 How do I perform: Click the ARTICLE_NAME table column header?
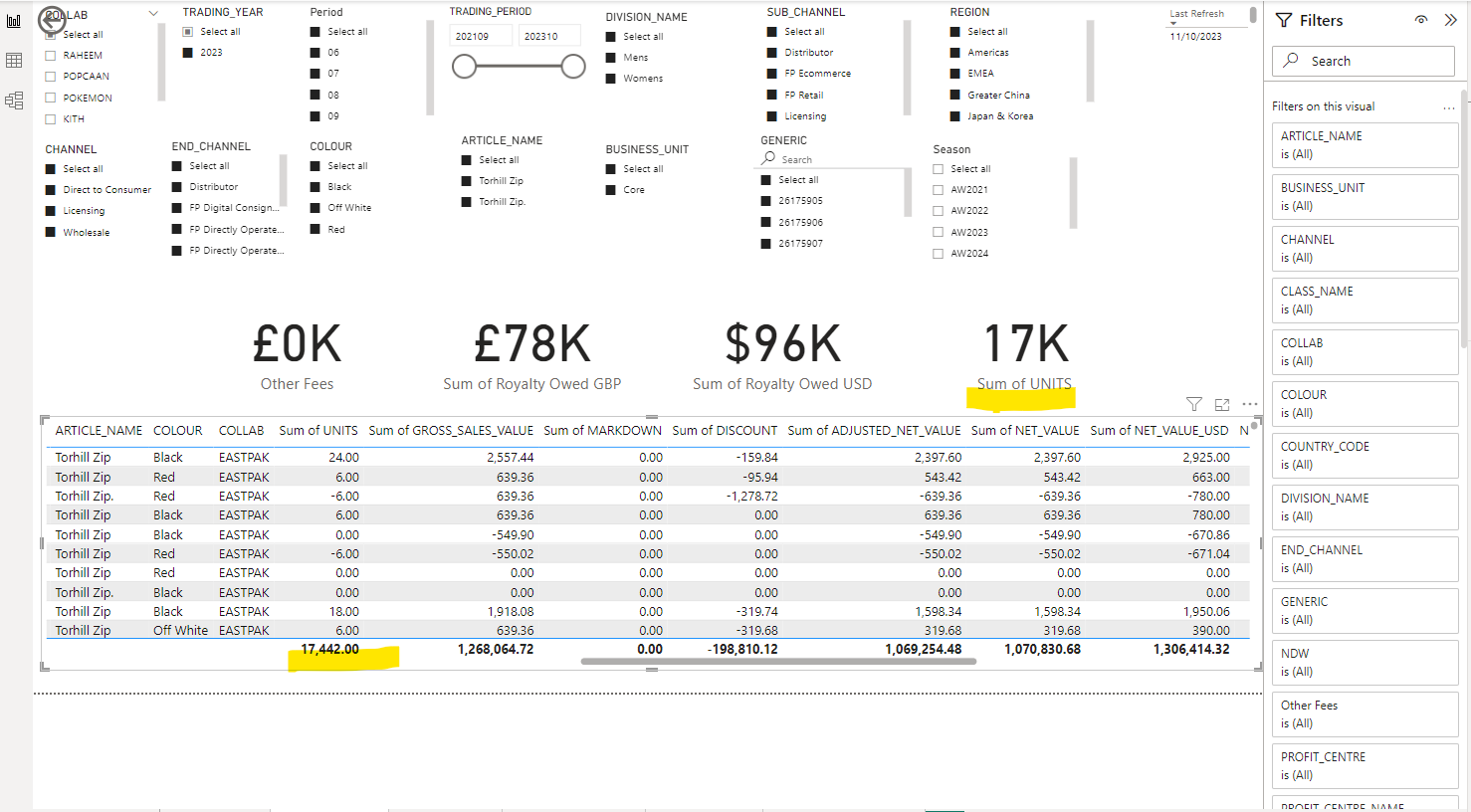pos(99,431)
